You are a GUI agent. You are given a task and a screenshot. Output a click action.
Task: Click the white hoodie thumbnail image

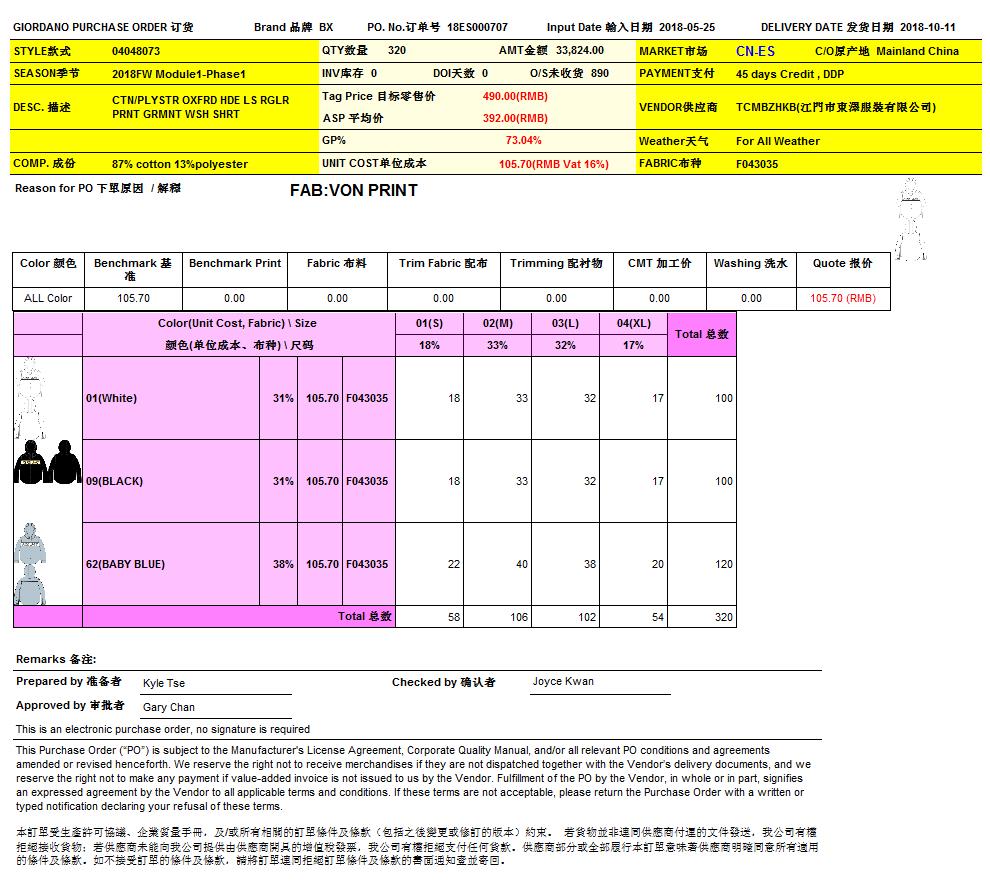tap(36, 396)
